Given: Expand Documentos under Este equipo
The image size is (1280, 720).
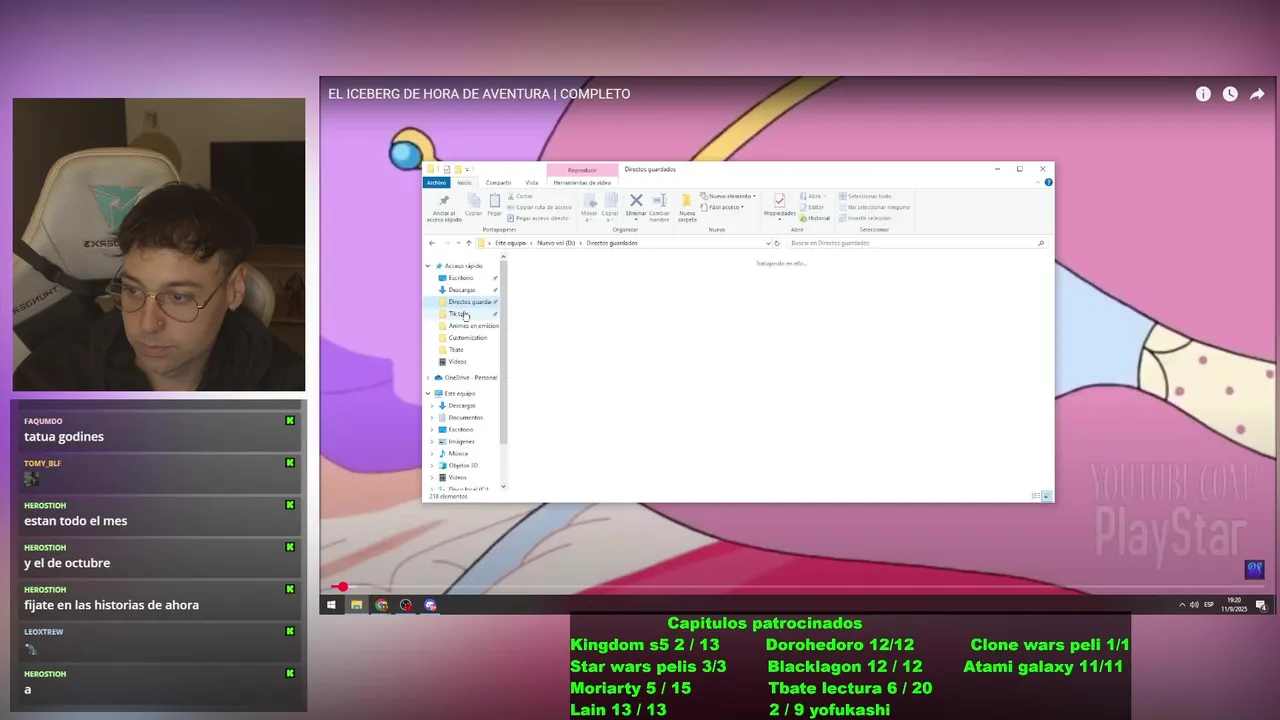Looking at the screenshot, I should pyautogui.click(x=432, y=418).
